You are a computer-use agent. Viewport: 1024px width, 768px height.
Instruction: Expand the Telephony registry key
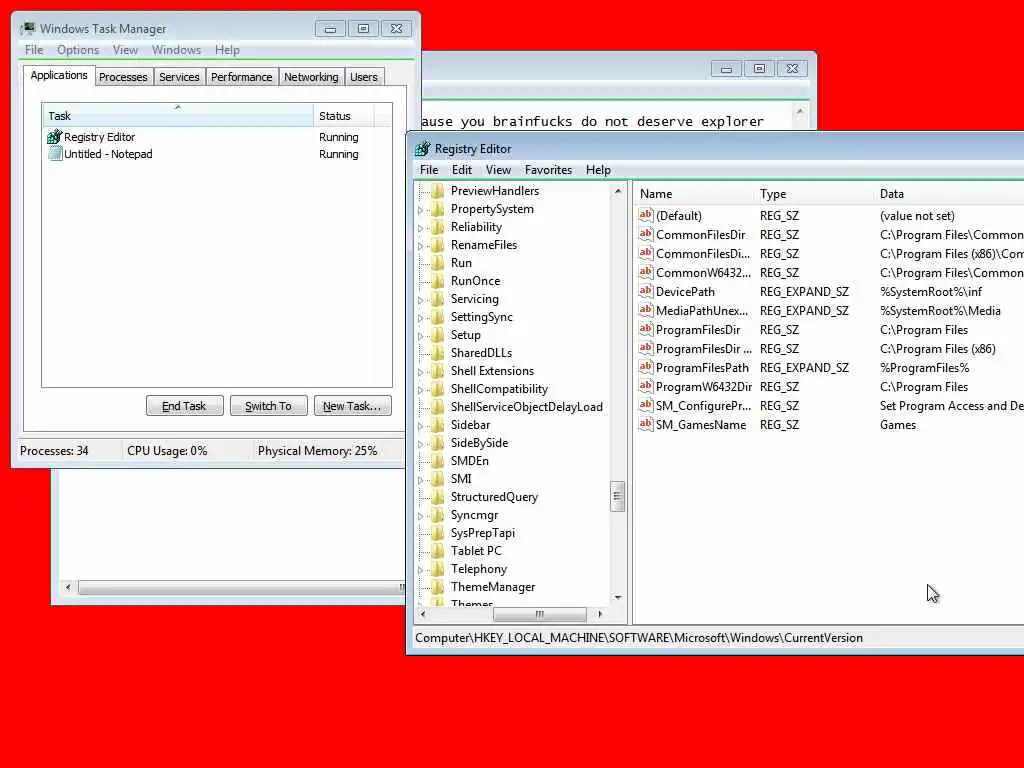pos(421,570)
